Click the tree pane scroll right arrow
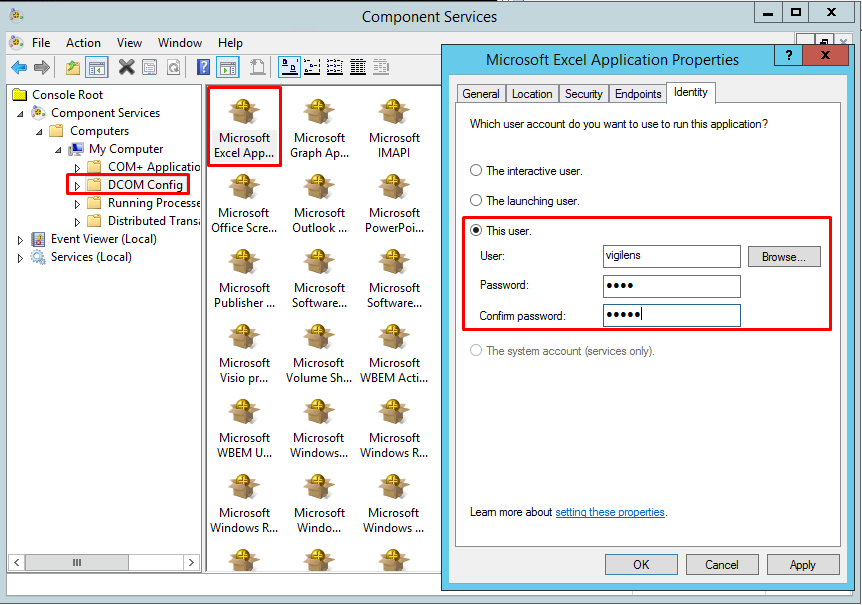 point(191,562)
